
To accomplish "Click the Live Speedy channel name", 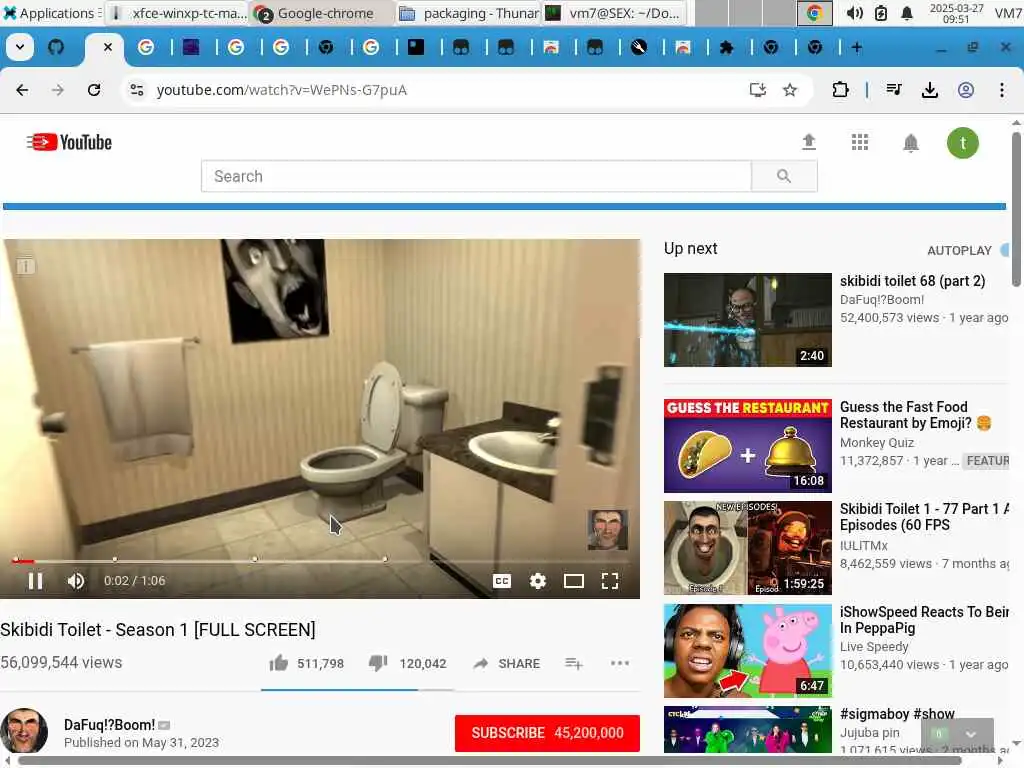I will coord(874,647).
